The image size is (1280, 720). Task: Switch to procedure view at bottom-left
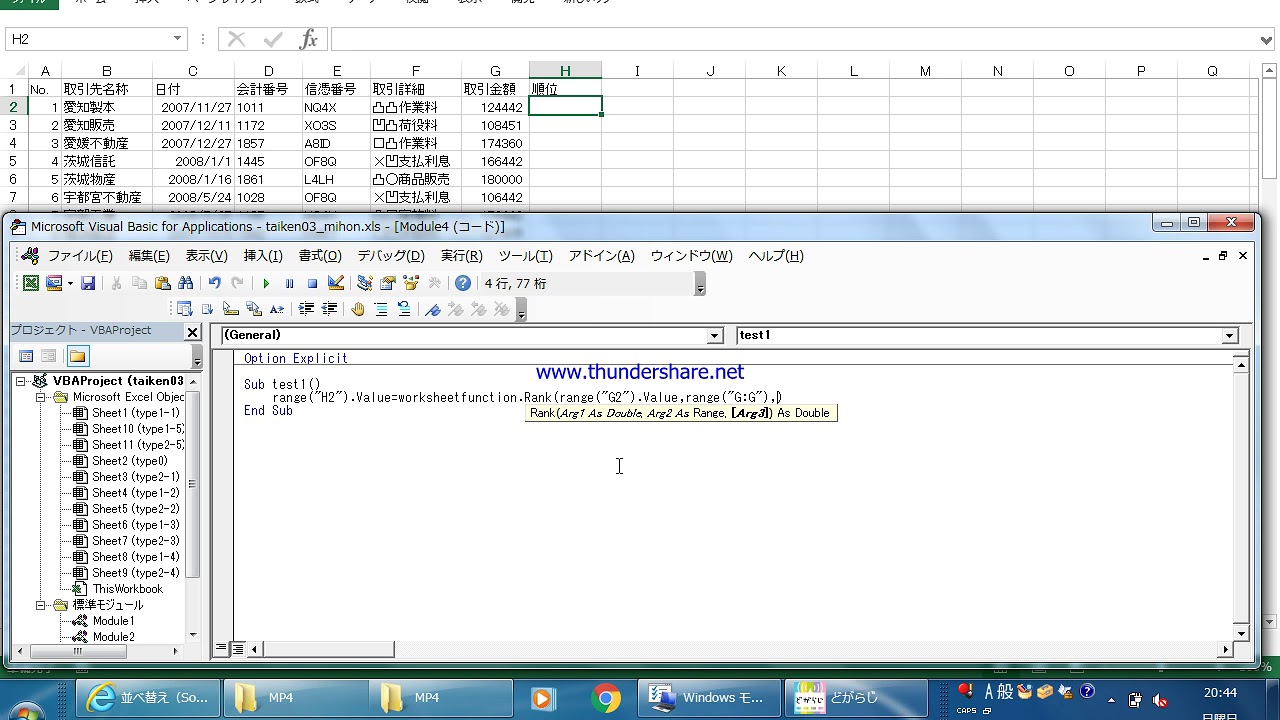222,649
